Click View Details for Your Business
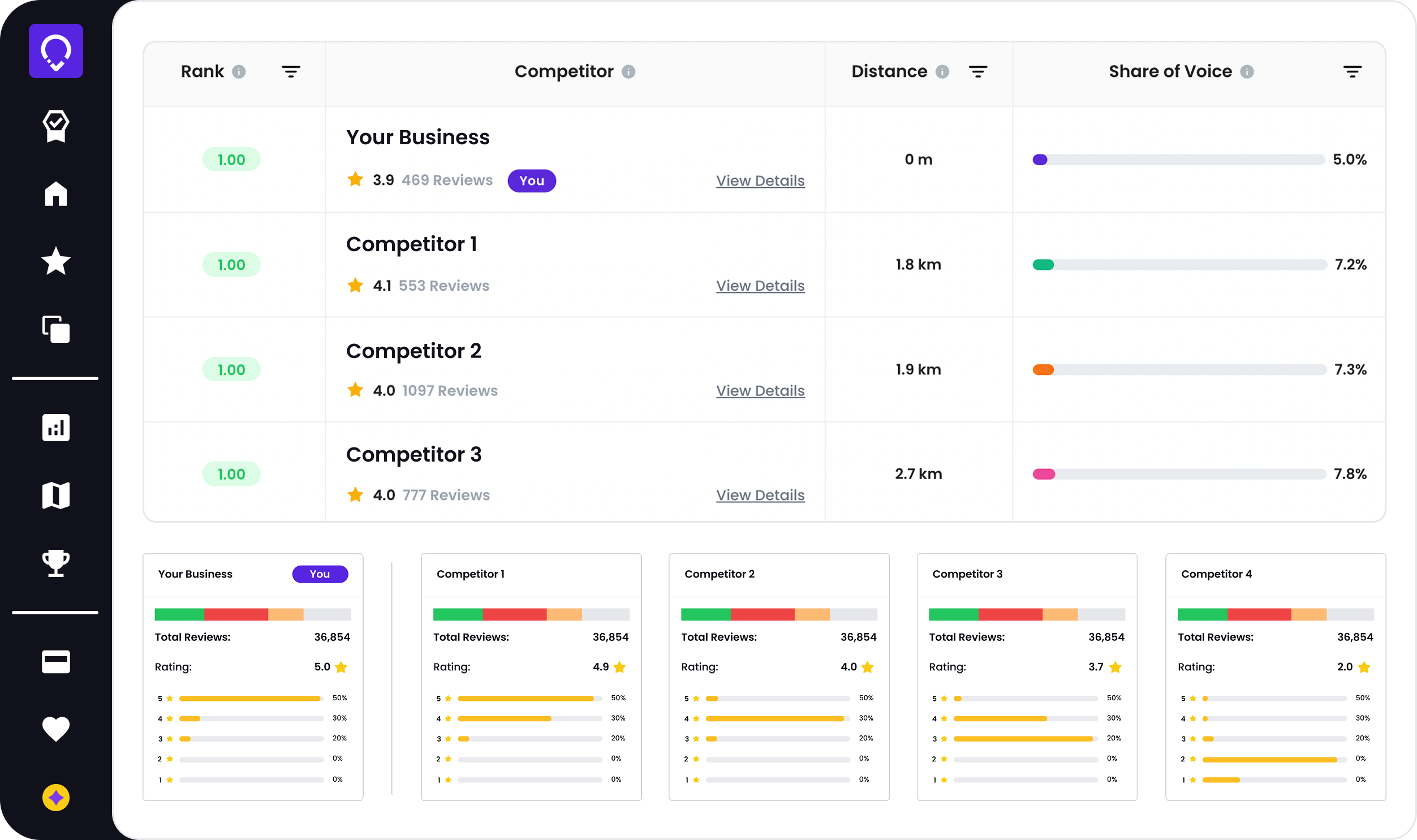The width and height of the screenshot is (1417, 840). tap(760, 180)
